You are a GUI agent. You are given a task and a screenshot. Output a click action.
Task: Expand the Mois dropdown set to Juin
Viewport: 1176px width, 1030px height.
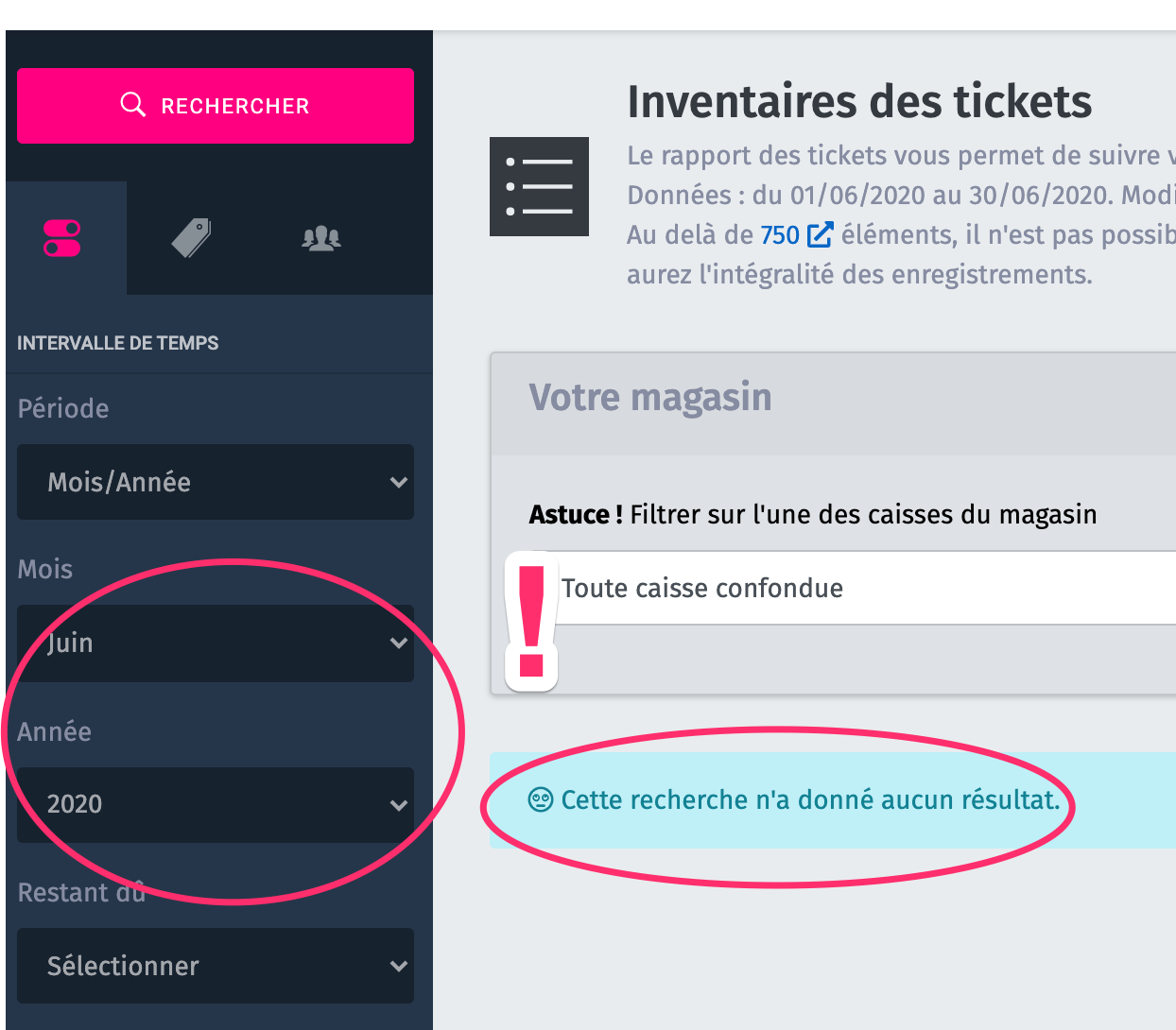(x=216, y=644)
